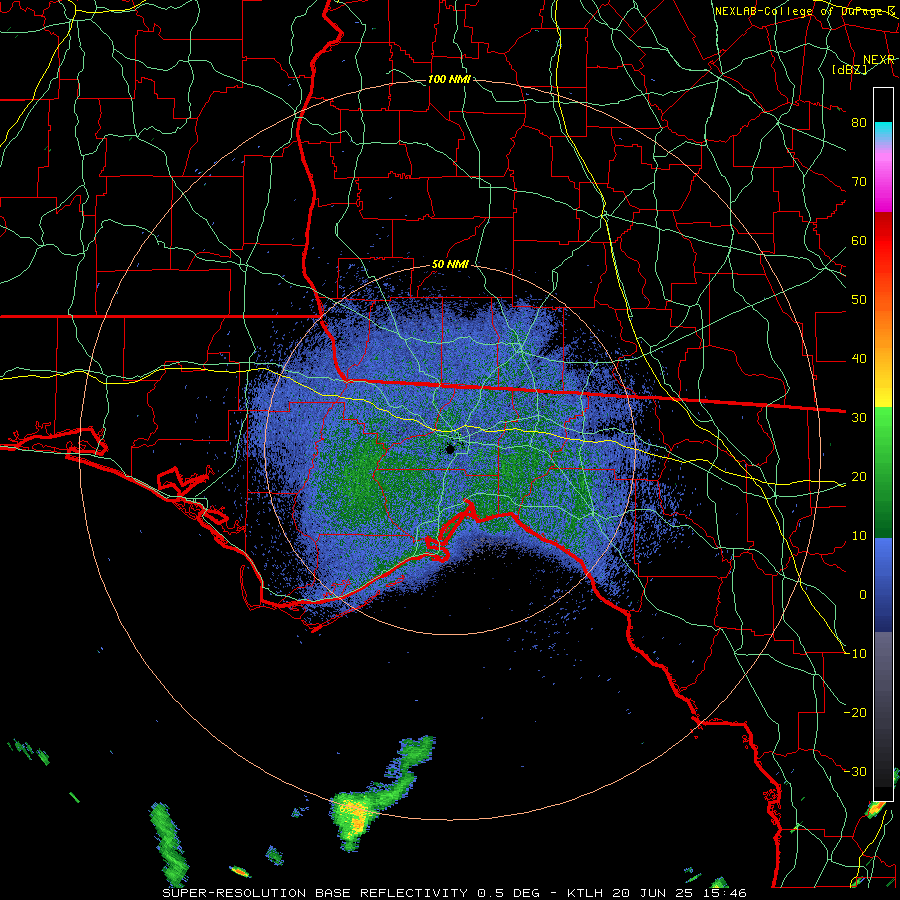The width and height of the screenshot is (900, 900).
Task: Click the 20 value on the dBZ scale
Action: click(x=859, y=476)
